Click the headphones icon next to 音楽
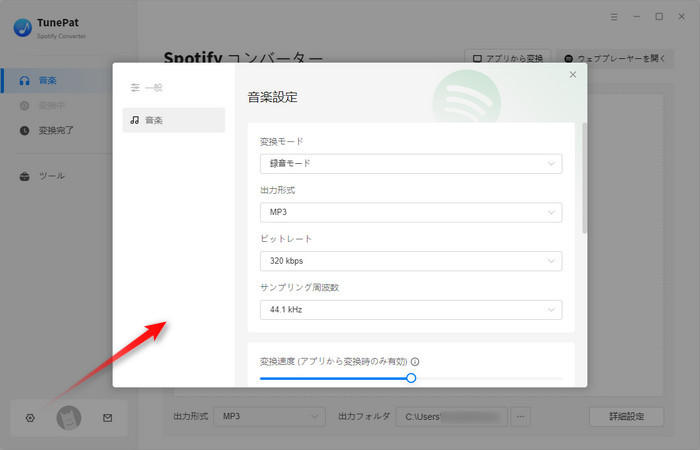700x450 pixels. 25,80
